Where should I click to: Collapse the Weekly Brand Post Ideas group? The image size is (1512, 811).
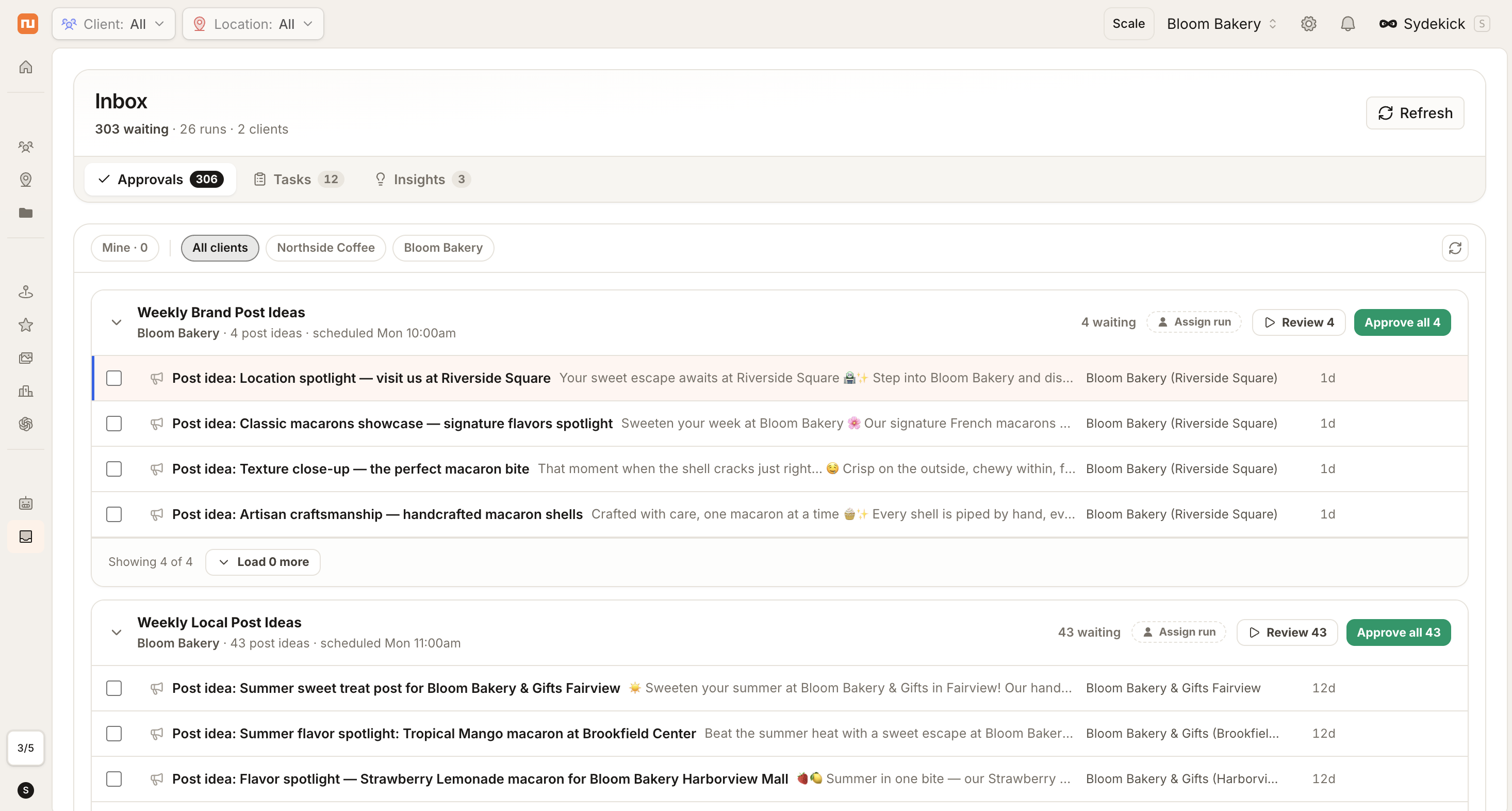point(116,322)
